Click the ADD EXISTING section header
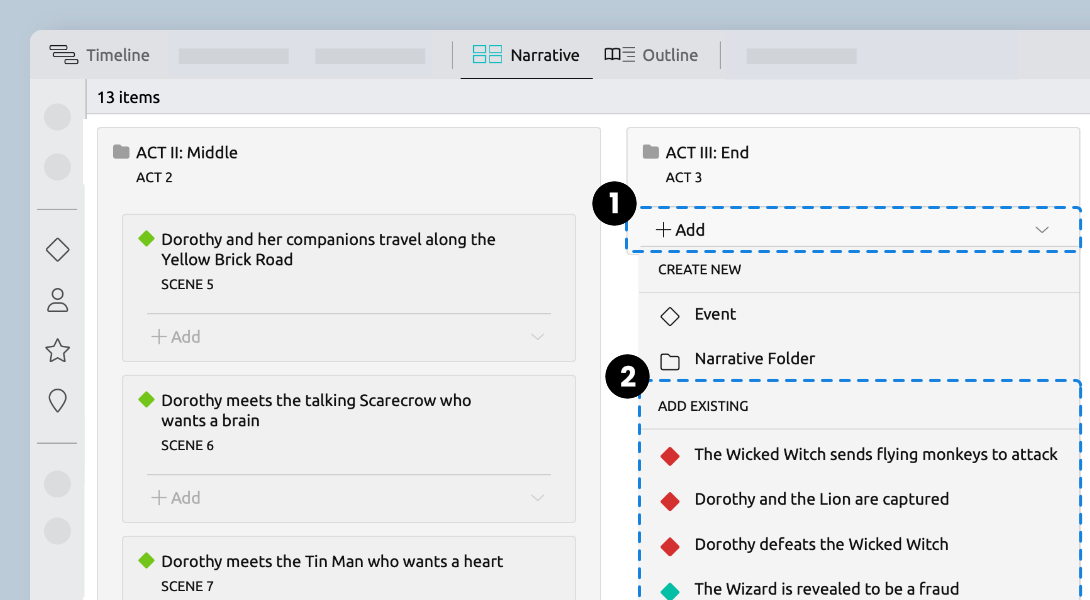 point(703,406)
